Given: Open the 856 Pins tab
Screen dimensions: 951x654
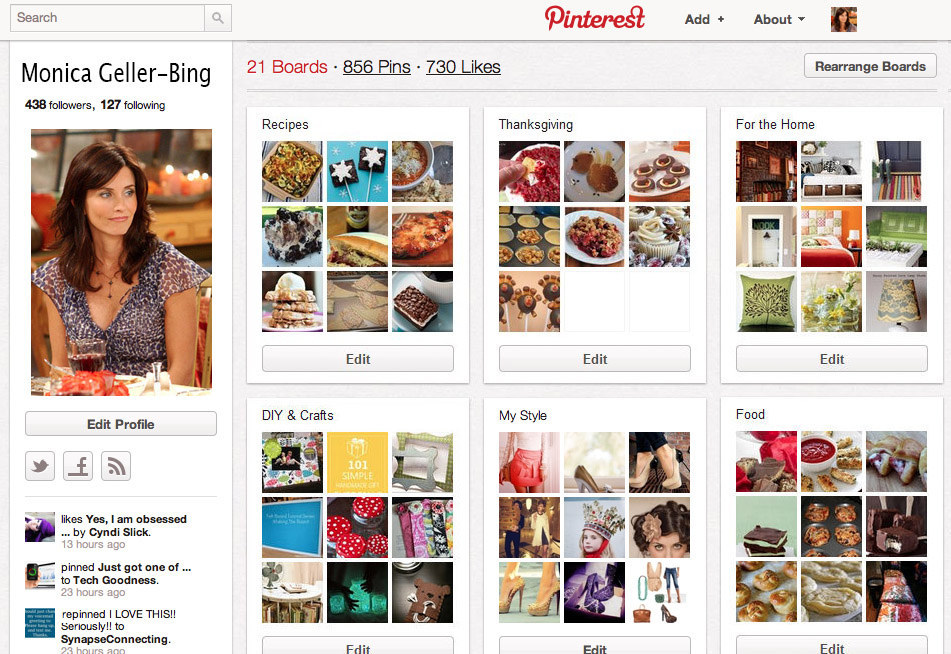Looking at the screenshot, I should pos(377,67).
